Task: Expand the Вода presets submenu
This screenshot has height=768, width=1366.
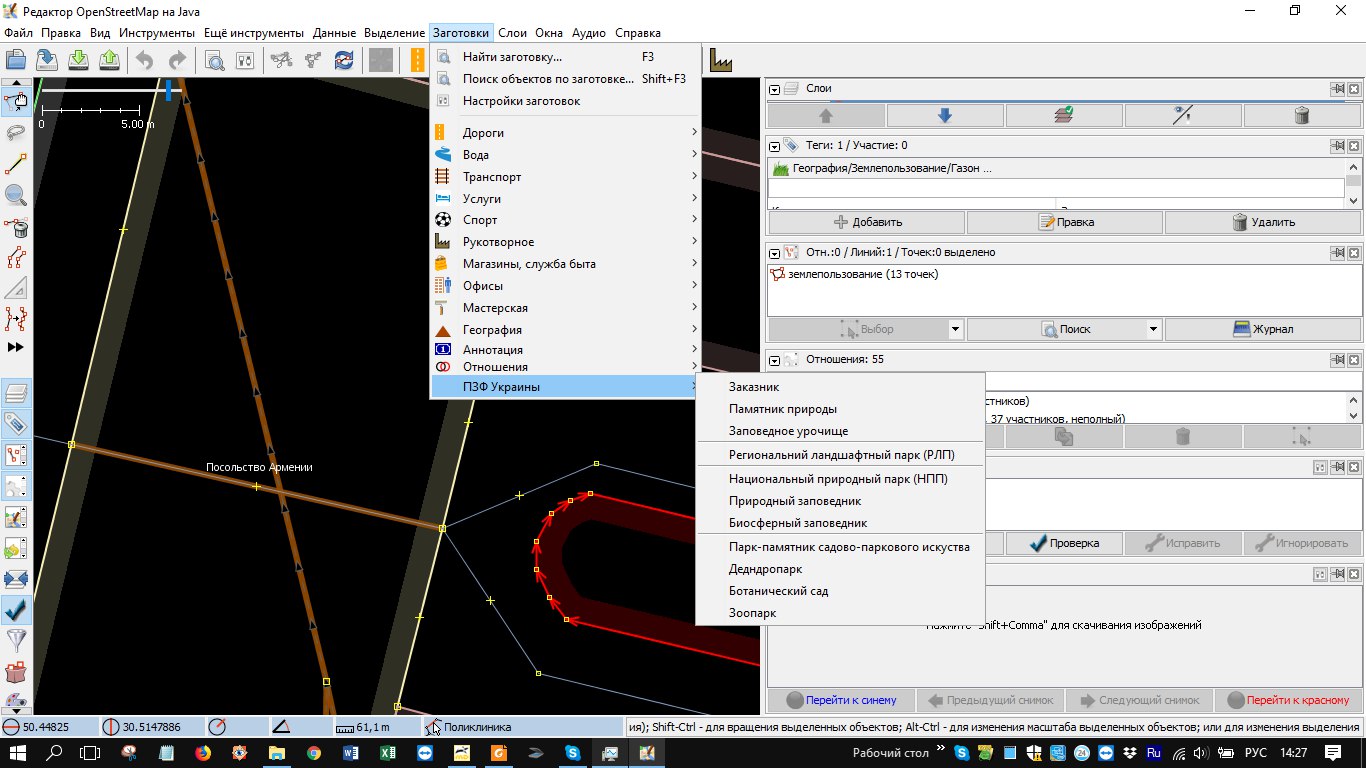Action: (565, 155)
